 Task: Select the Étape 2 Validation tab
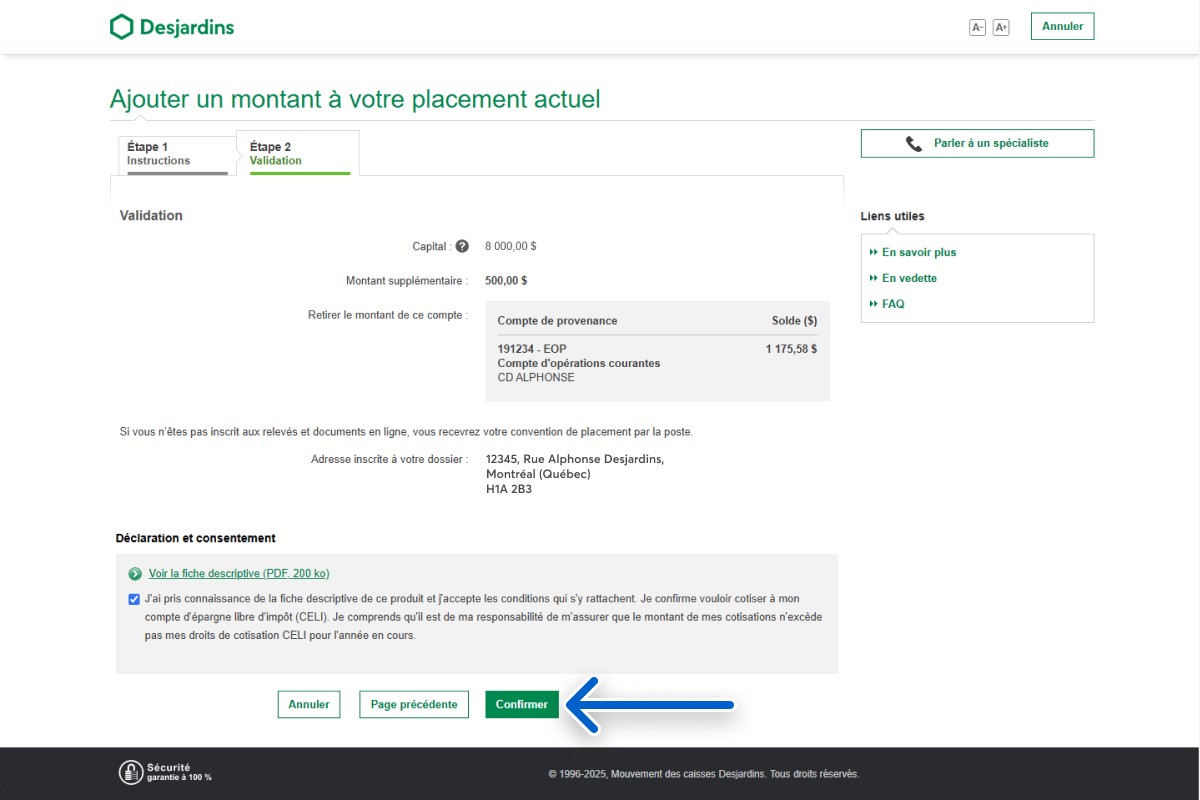(x=297, y=154)
